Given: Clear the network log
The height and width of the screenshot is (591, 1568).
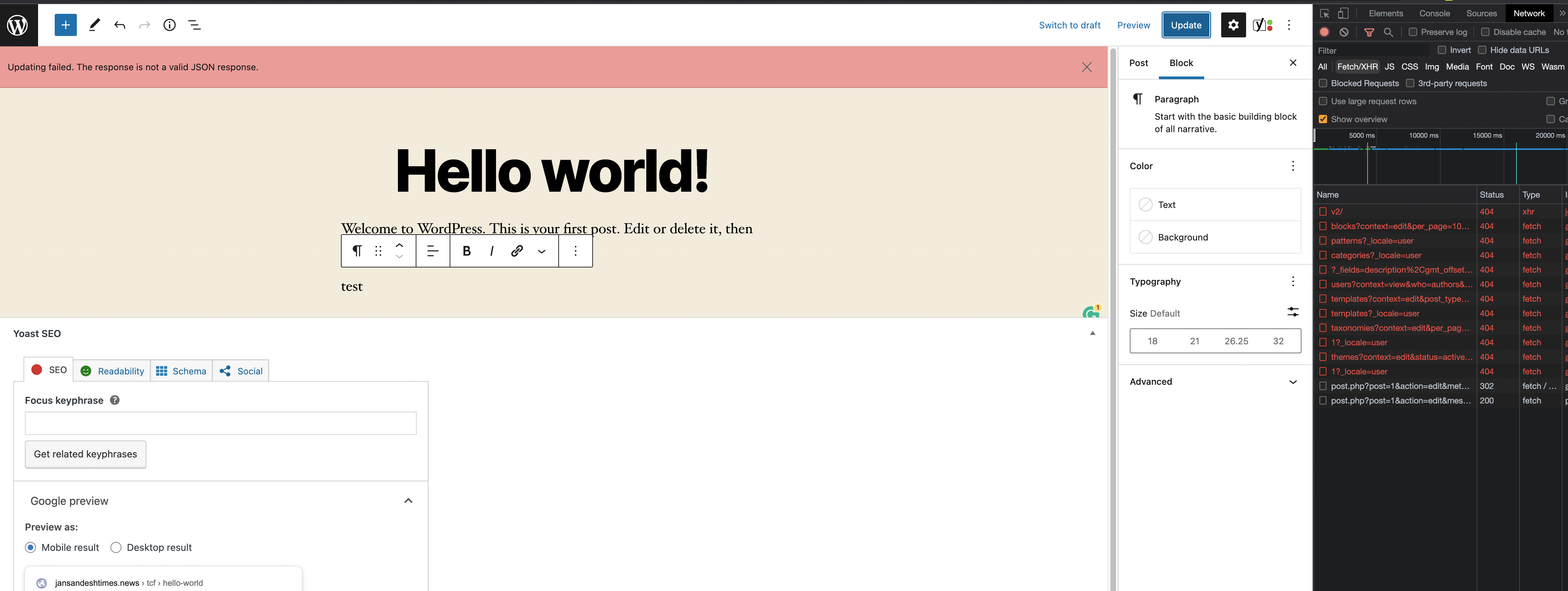Looking at the screenshot, I should pyautogui.click(x=1344, y=32).
